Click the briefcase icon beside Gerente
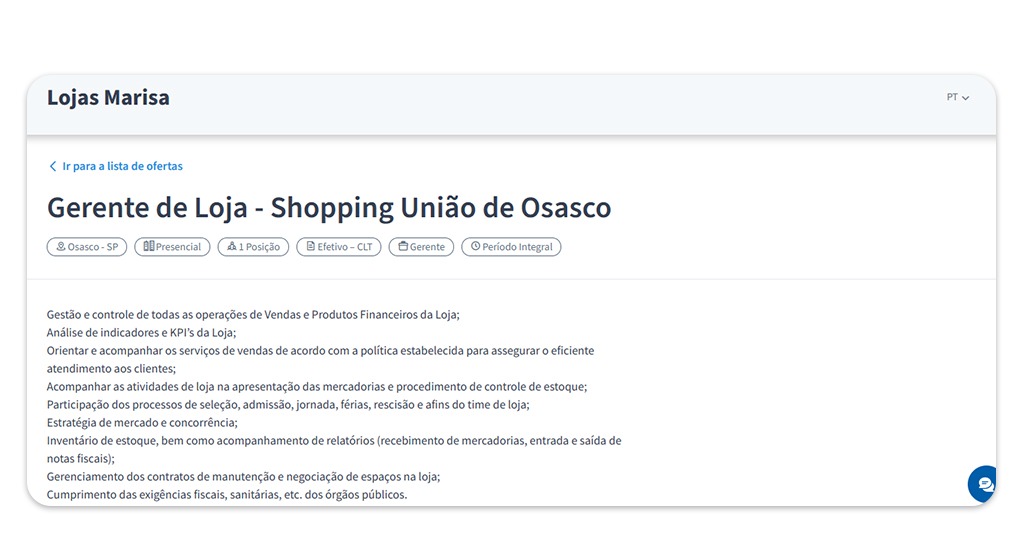The width and height of the screenshot is (1024, 536). (404, 247)
